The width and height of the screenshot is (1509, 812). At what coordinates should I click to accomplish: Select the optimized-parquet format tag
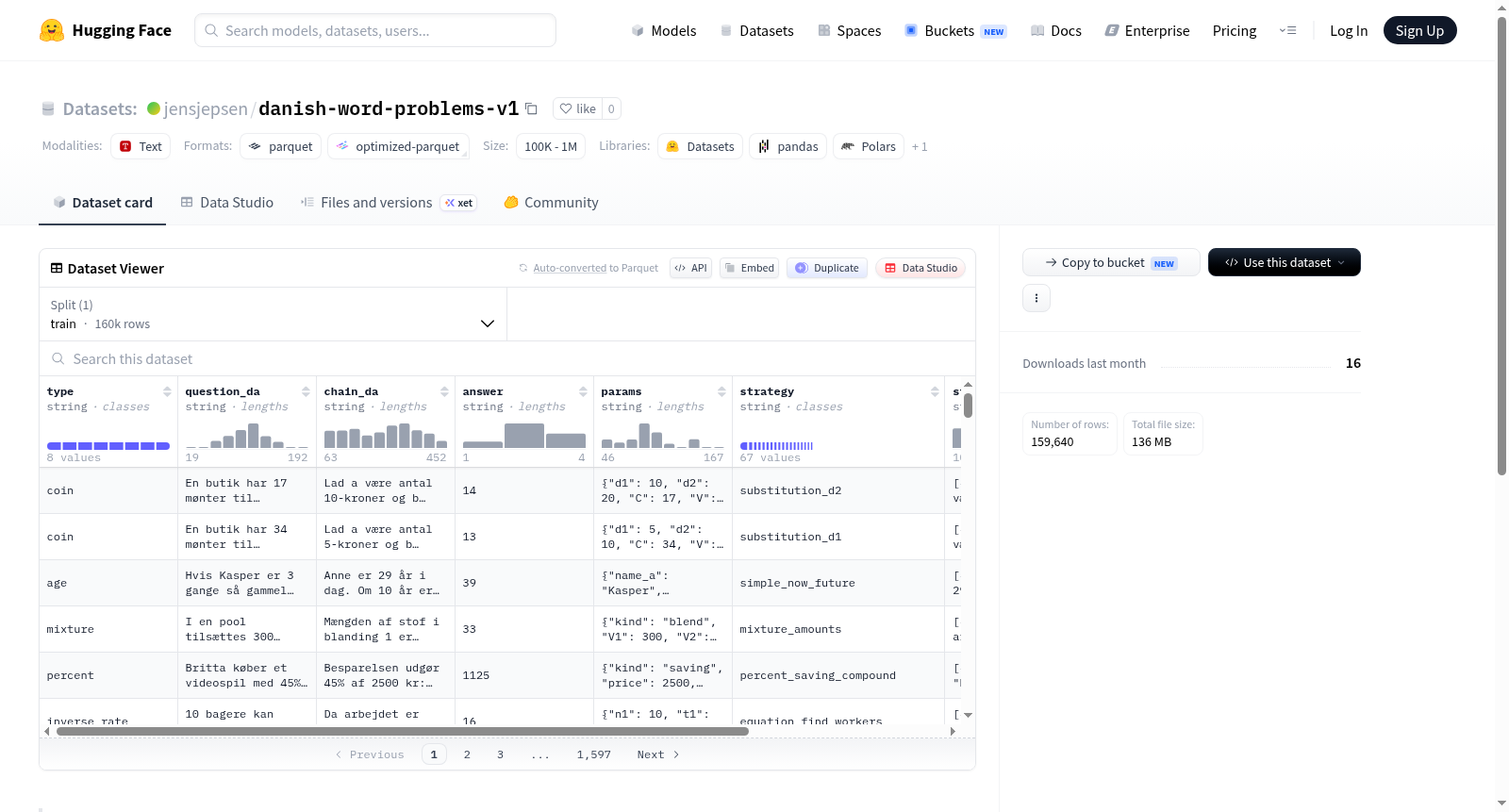click(x=398, y=146)
